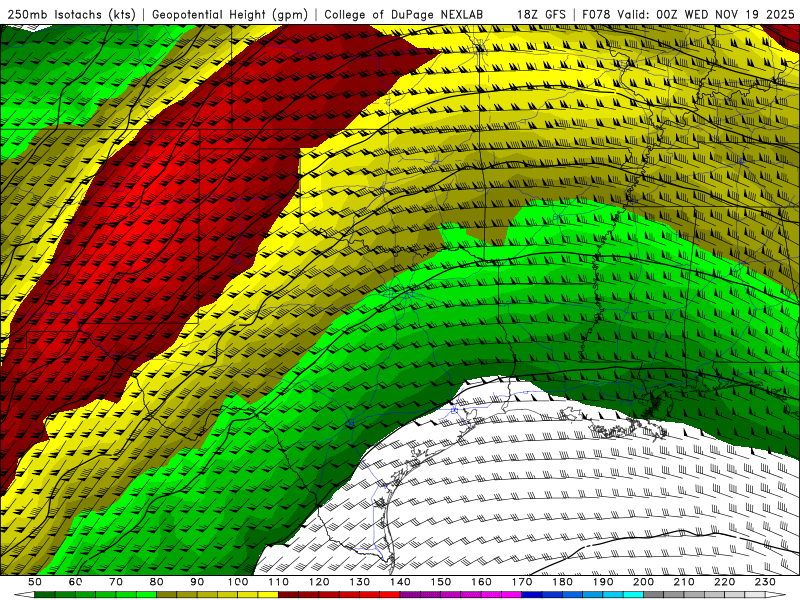Click the 140 value on the color scale

point(400,582)
